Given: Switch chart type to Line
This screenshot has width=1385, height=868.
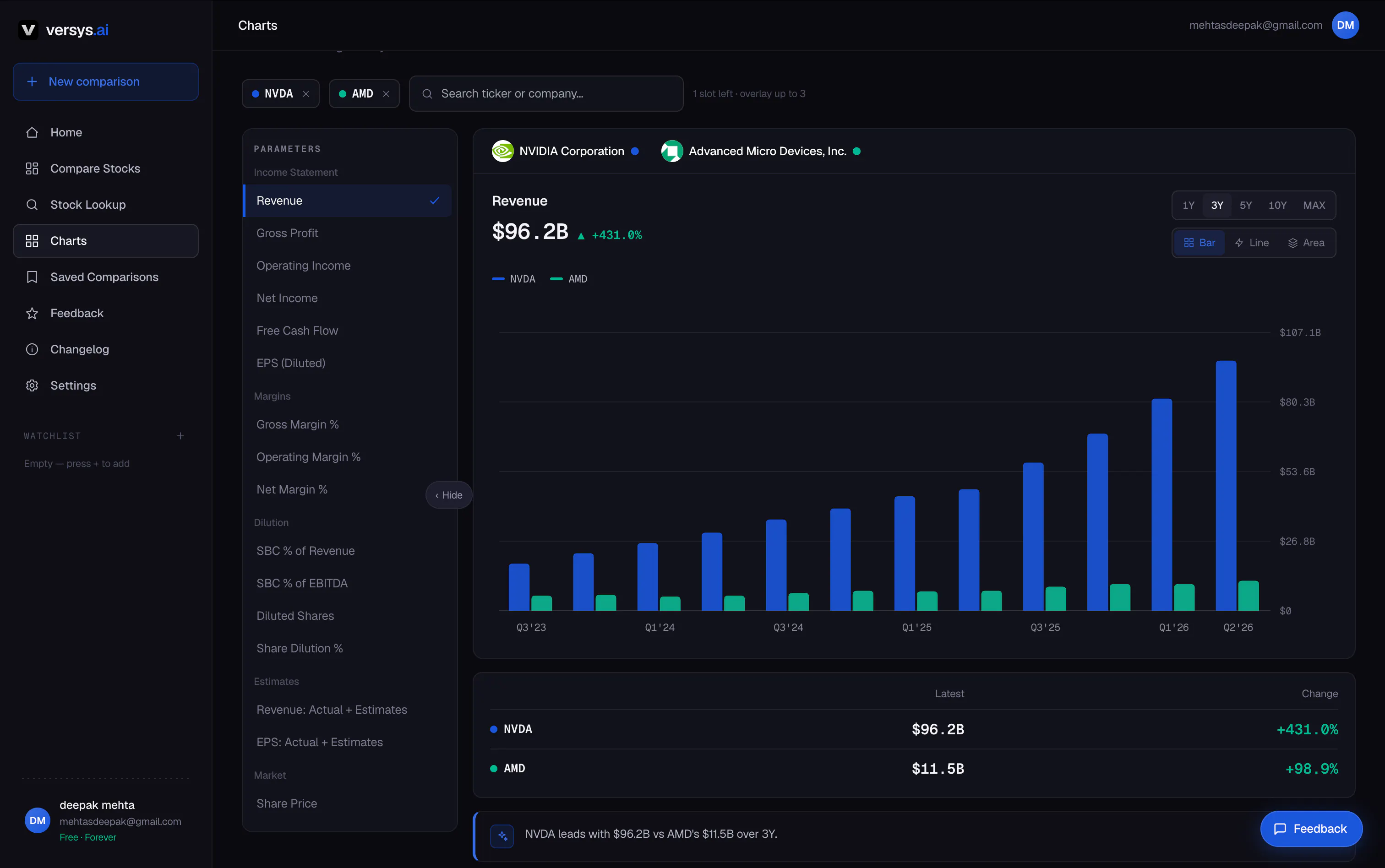Looking at the screenshot, I should tap(1252, 244).
